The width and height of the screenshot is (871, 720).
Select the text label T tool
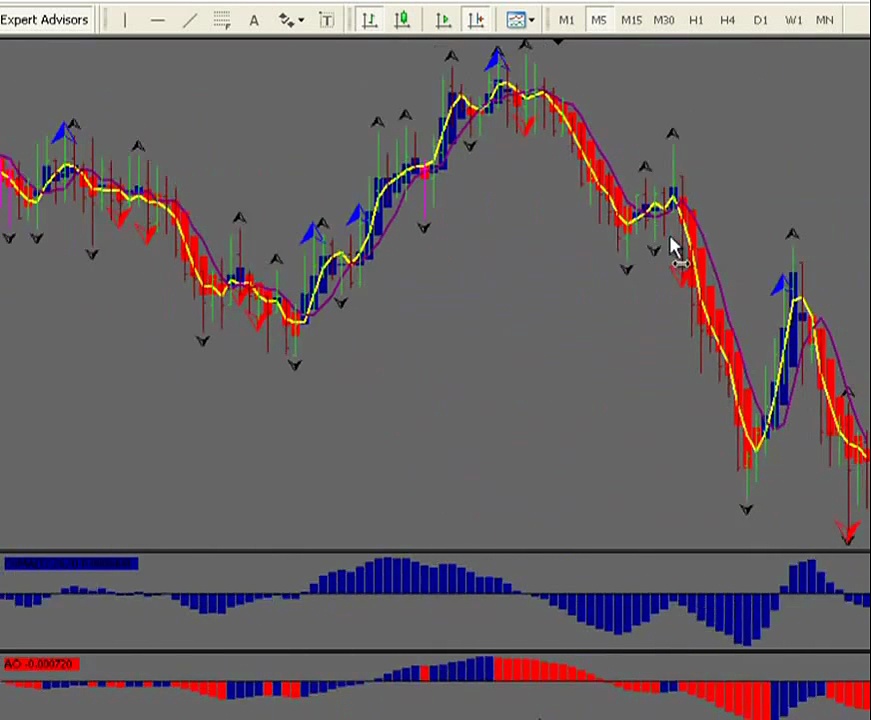[x=327, y=21]
